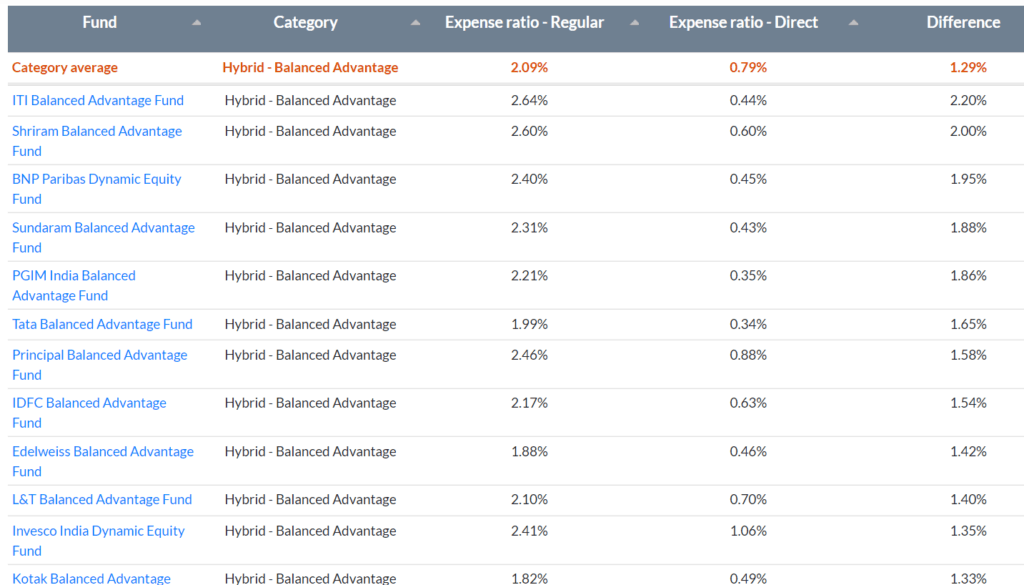Sort by Category column arrow icon
The image size is (1024, 585).
click(x=415, y=23)
